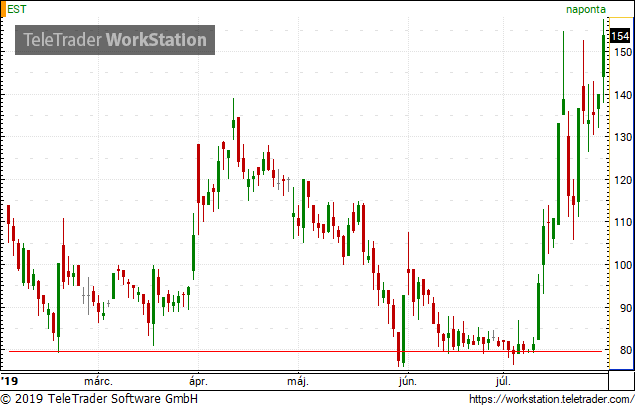Click the 140 price axis label
Viewport: 635px width, 408px height.
click(x=622, y=95)
